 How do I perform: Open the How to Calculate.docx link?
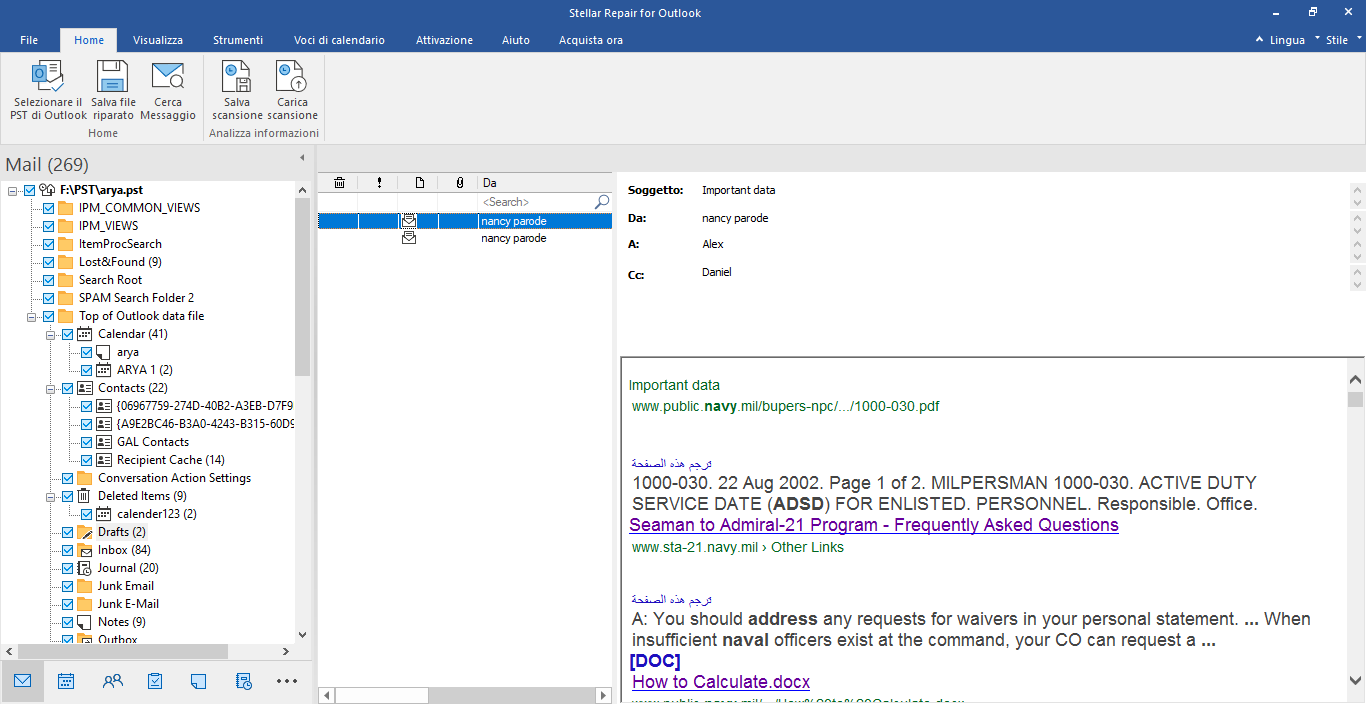click(721, 682)
